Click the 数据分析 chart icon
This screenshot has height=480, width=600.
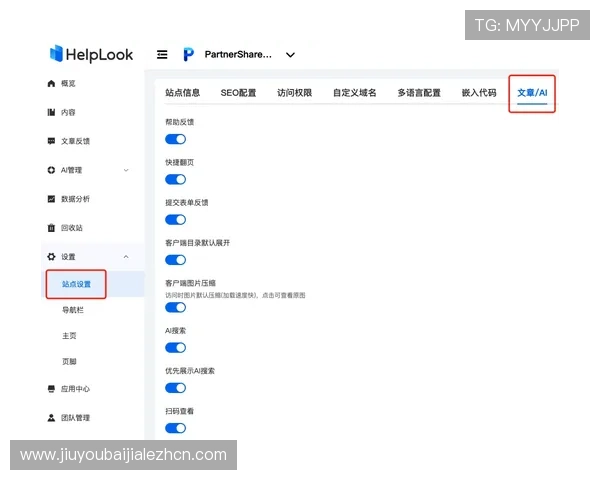[51, 199]
